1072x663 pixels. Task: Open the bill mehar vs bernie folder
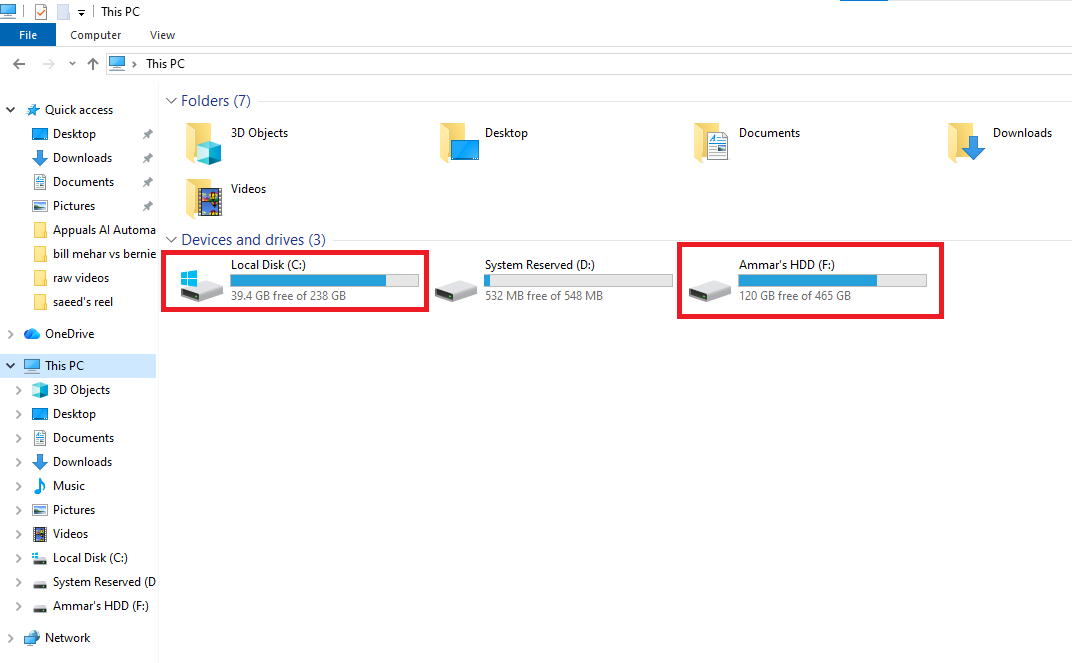[x=104, y=254]
